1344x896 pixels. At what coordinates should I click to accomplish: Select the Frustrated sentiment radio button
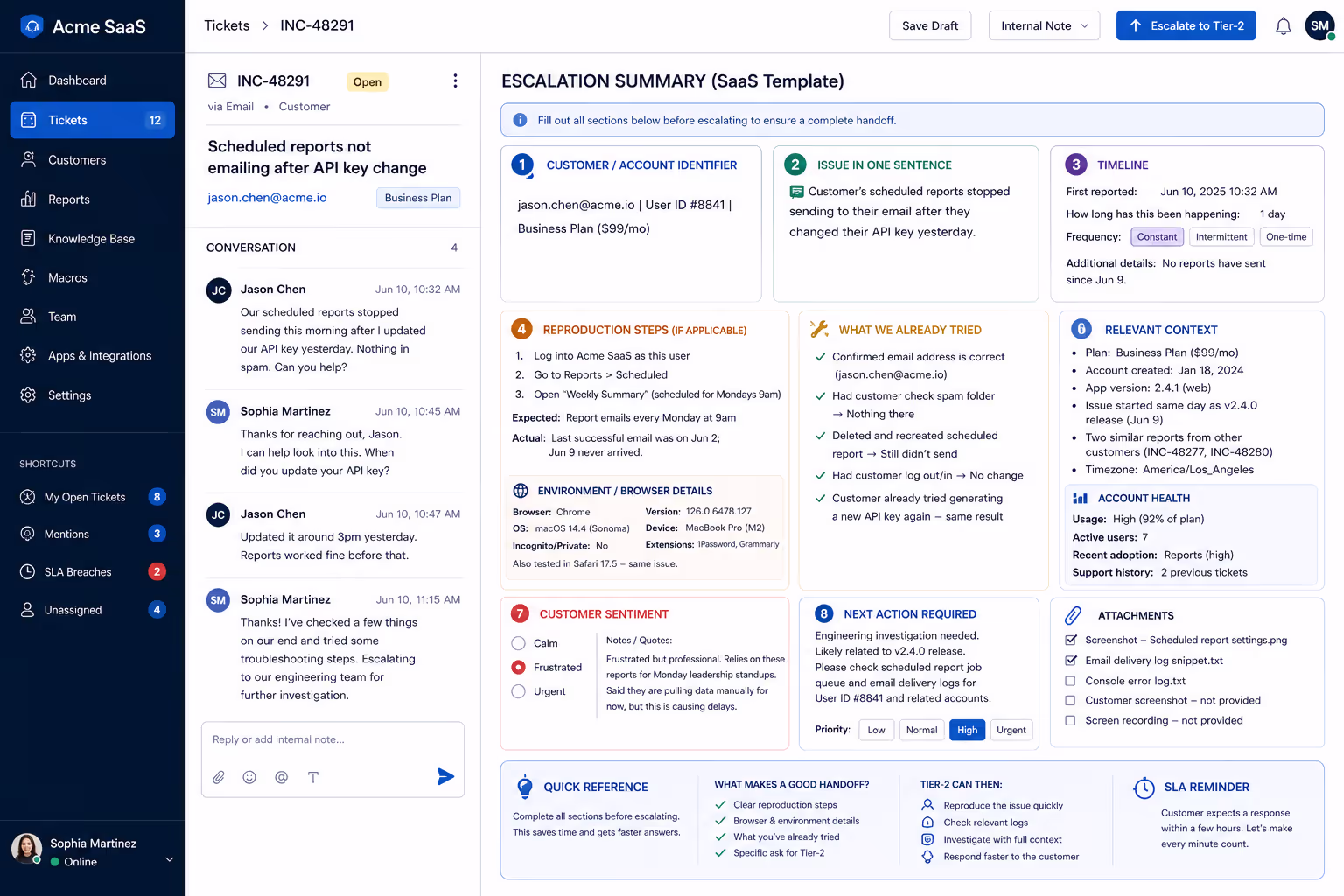(x=518, y=667)
